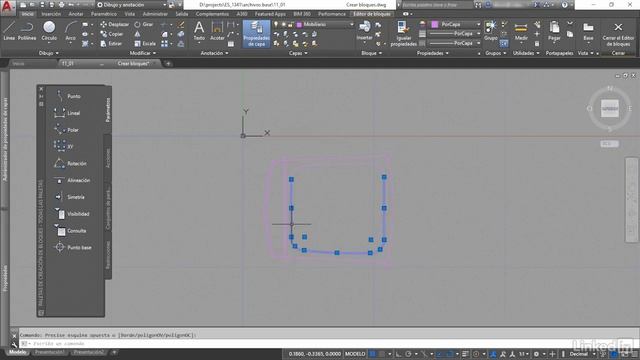Expand the Modificar panel
This screenshot has width=640, height=360.
[142, 53]
